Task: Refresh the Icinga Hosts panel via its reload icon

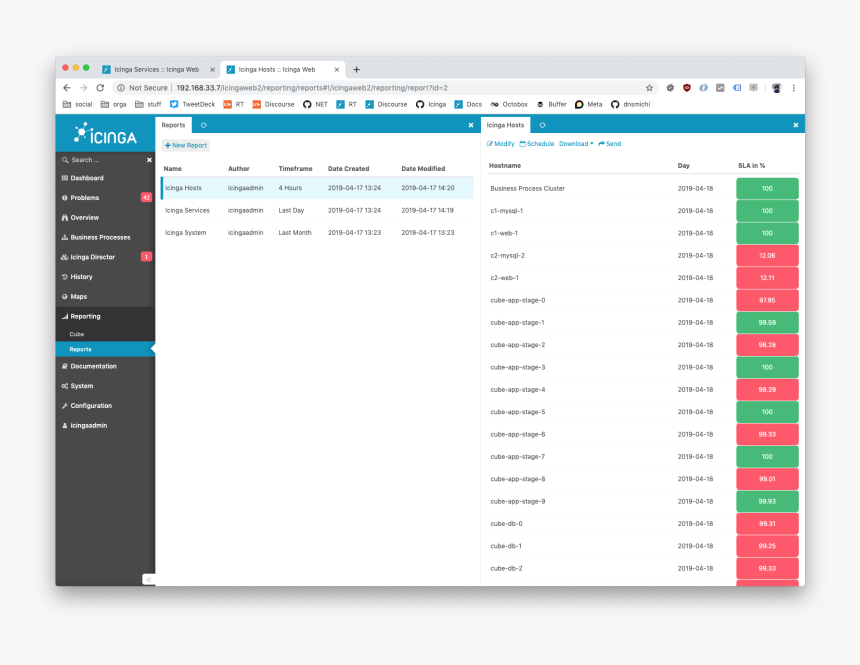Action: [542, 125]
